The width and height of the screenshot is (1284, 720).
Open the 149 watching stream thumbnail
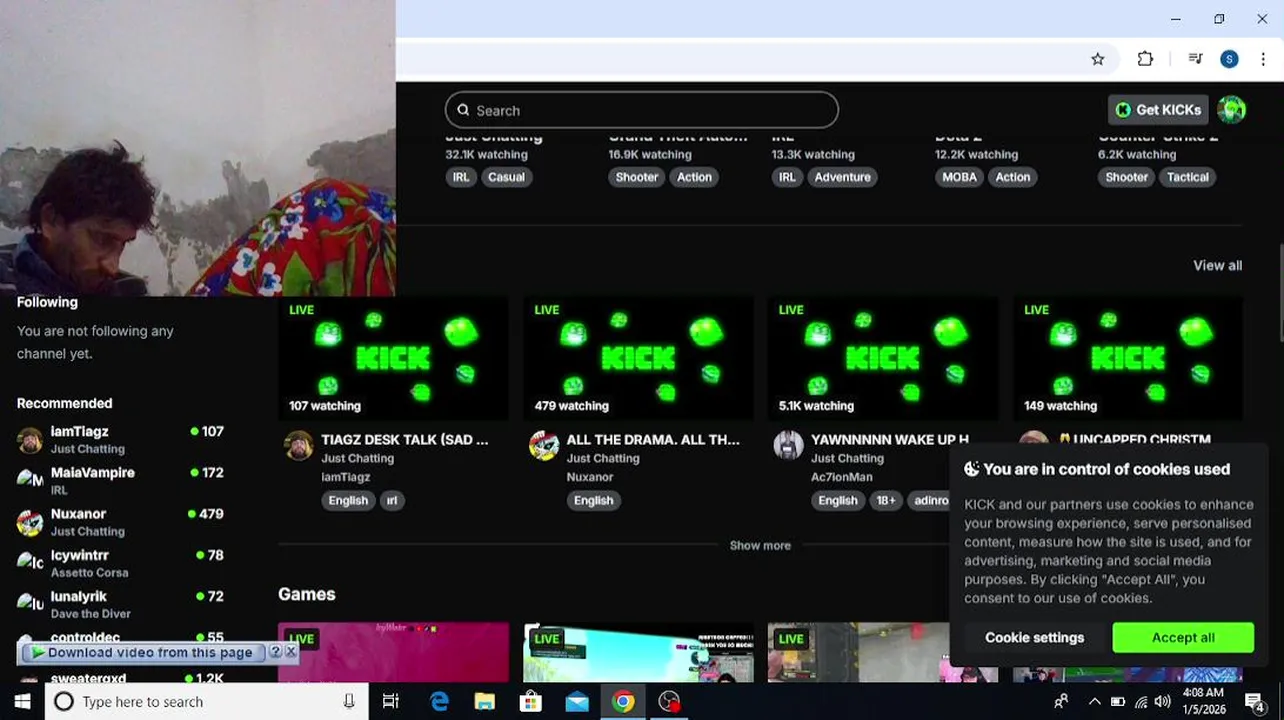(x=1128, y=358)
